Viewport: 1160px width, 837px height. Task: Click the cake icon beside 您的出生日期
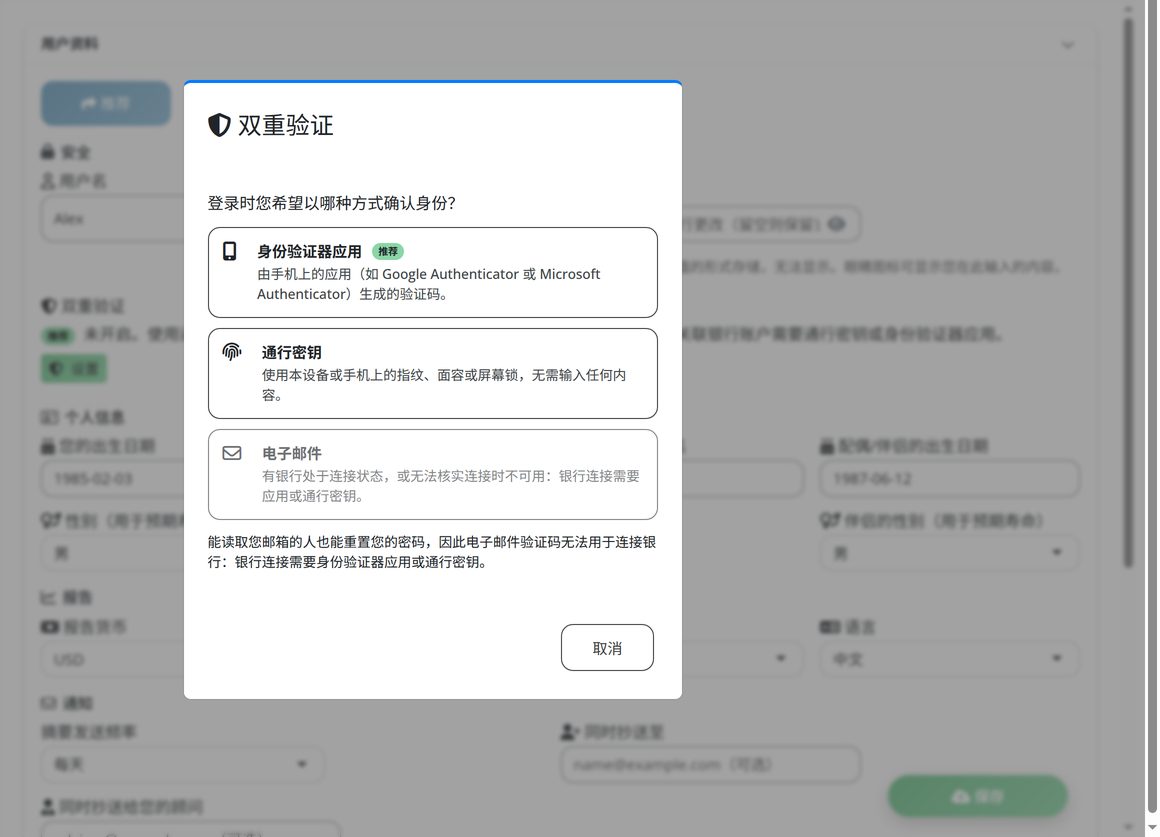(x=48, y=446)
